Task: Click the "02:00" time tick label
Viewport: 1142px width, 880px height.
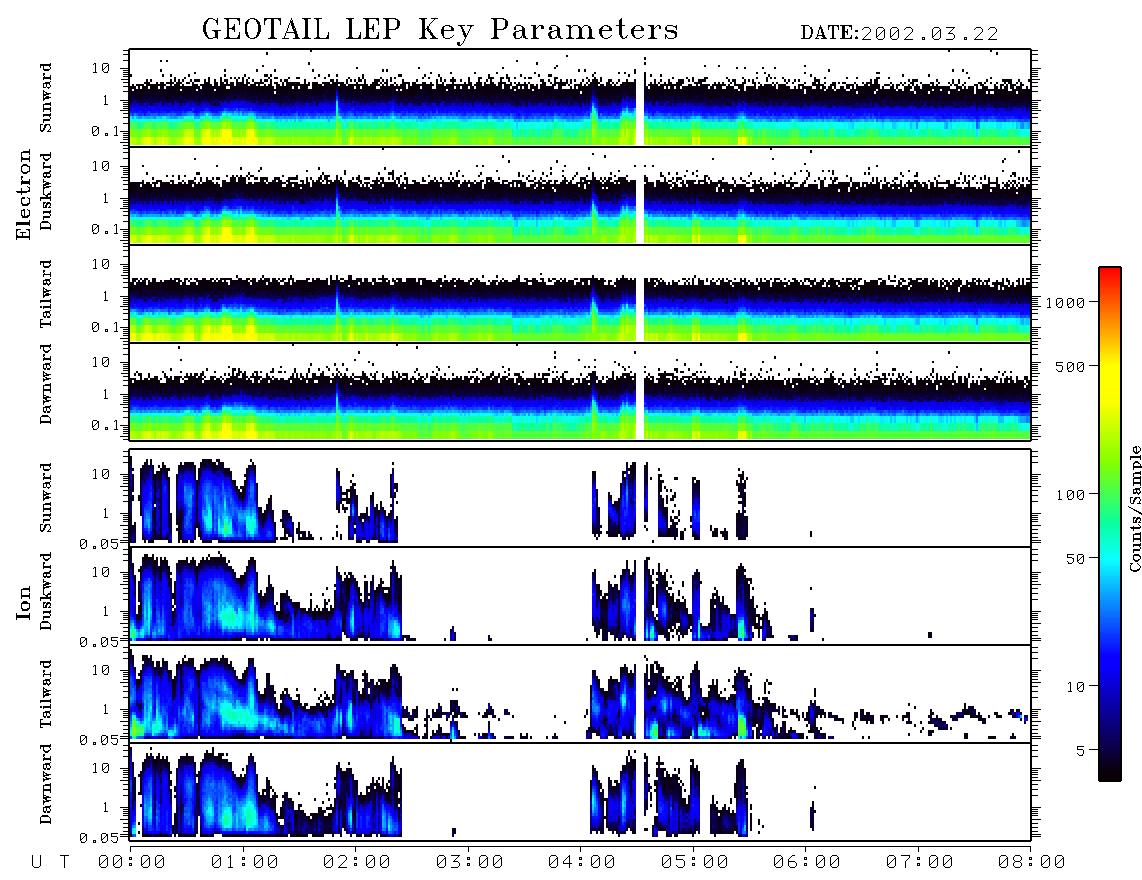Action: pos(357,863)
